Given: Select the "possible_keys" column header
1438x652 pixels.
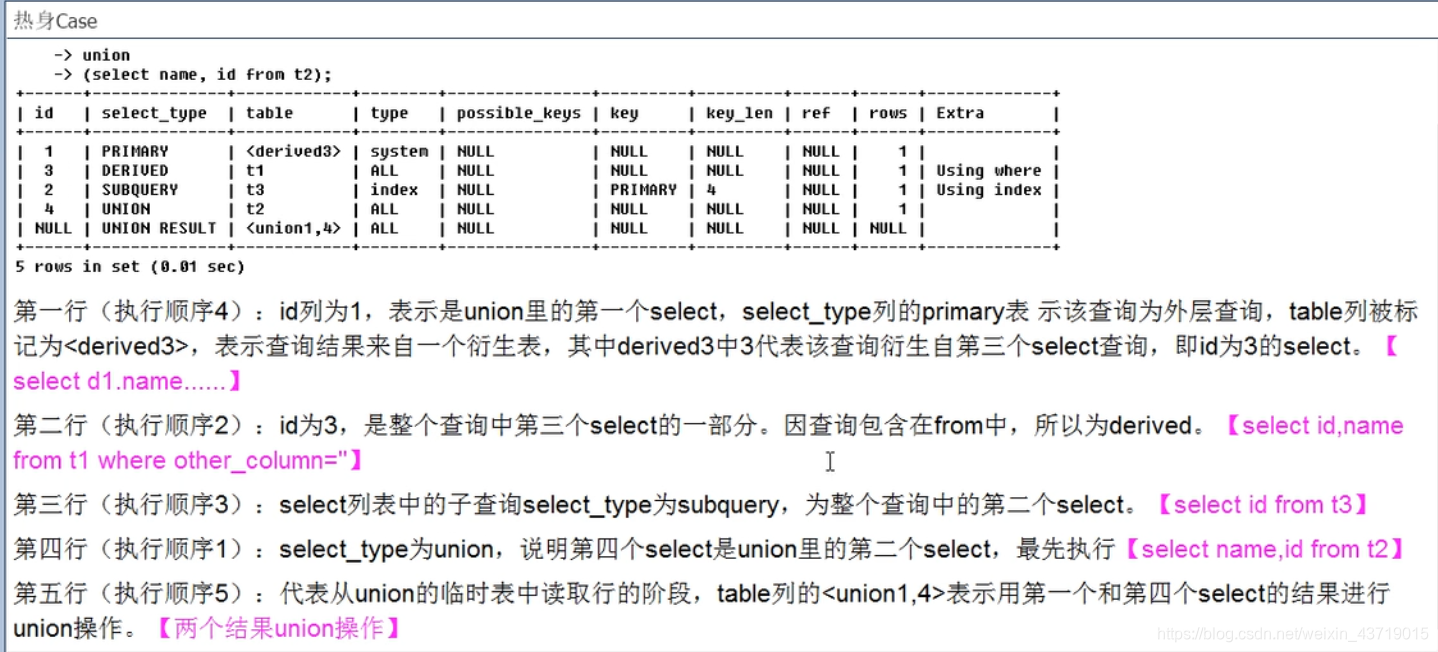Looking at the screenshot, I should tap(518, 113).
